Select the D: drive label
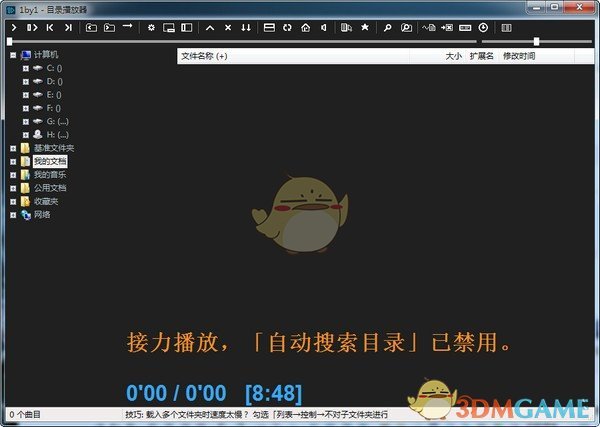The height and width of the screenshot is (427, 600). (x=55, y=81)
